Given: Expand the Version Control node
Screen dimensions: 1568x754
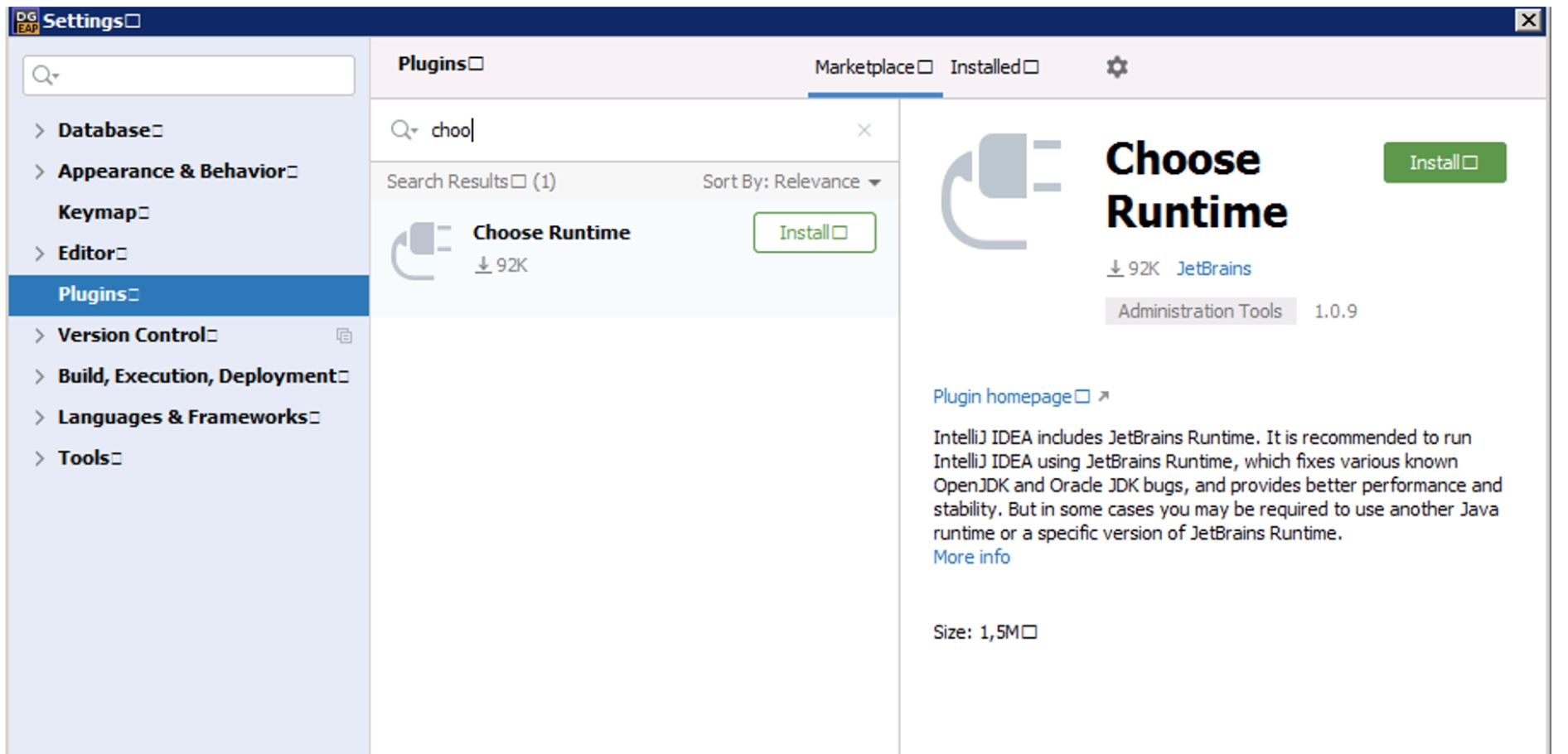Looking at the screenshot, I should point(39,336).
